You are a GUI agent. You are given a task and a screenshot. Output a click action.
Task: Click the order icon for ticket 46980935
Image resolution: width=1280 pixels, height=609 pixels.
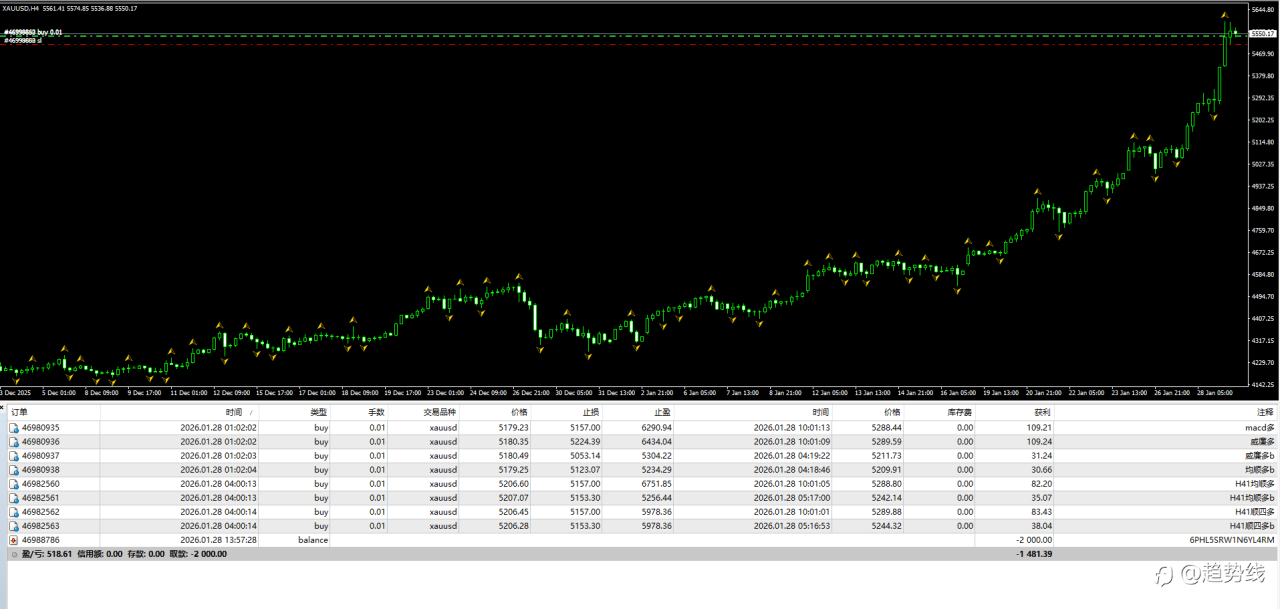tap(14, 427)
